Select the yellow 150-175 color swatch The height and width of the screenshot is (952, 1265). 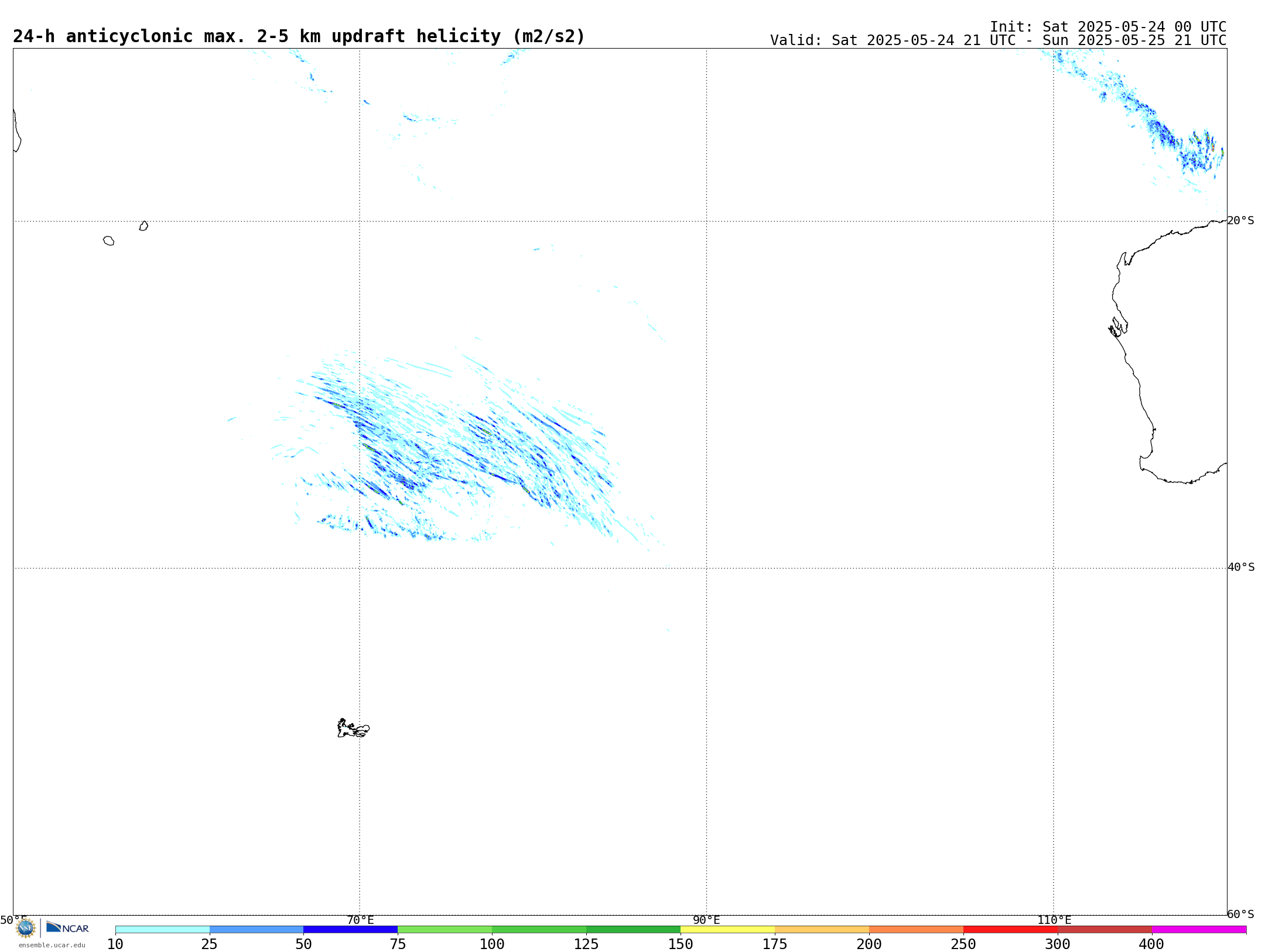[728, 930]
